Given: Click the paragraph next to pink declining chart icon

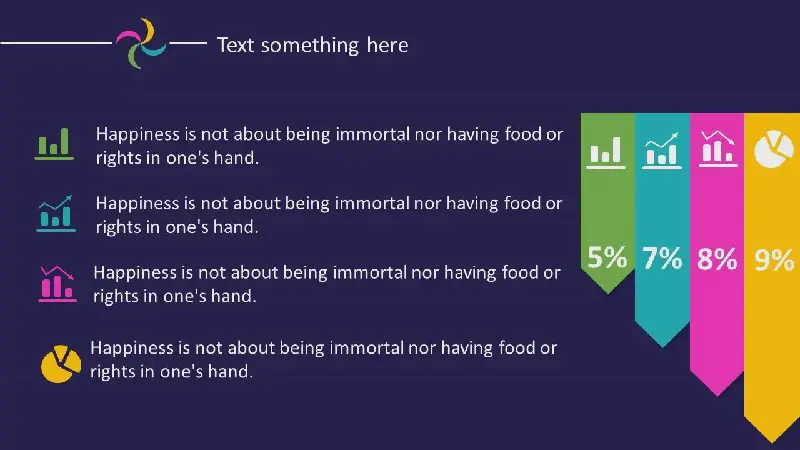Looking at the screenshot, I should 326,283.
